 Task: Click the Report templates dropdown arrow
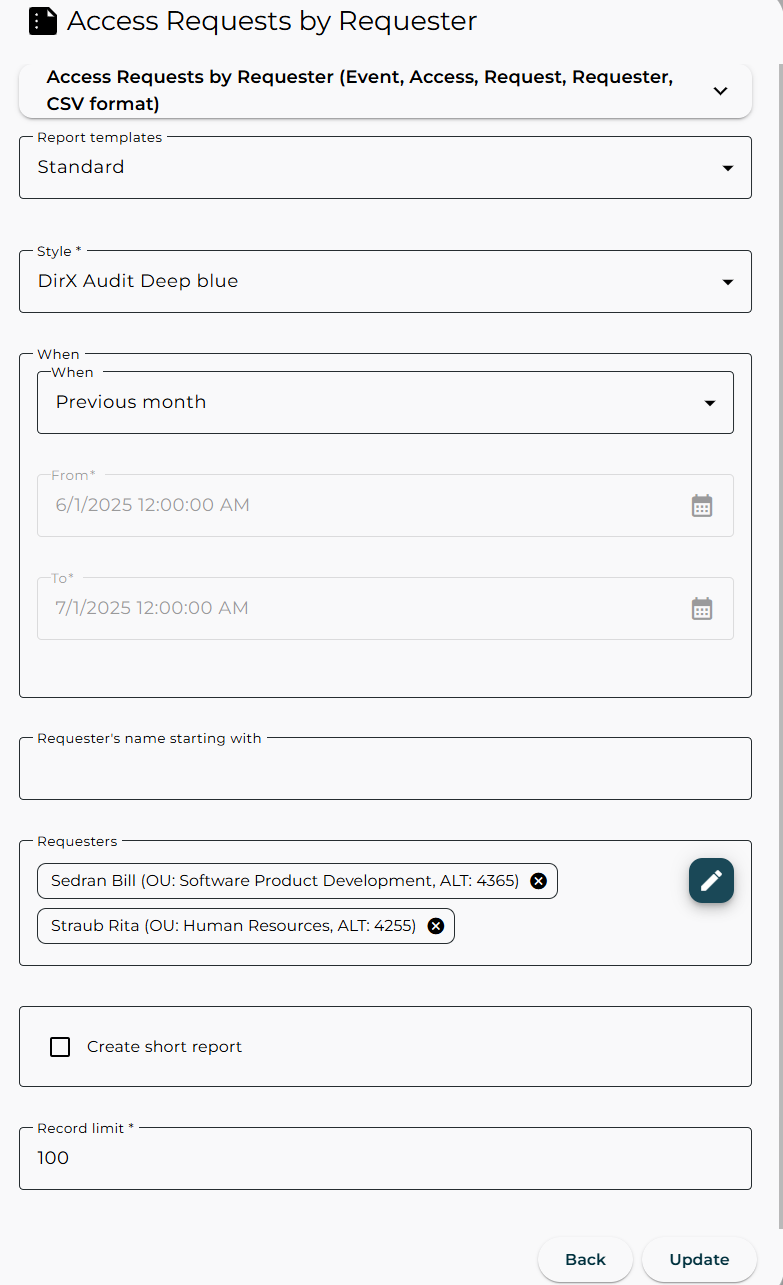click(727, 168)
